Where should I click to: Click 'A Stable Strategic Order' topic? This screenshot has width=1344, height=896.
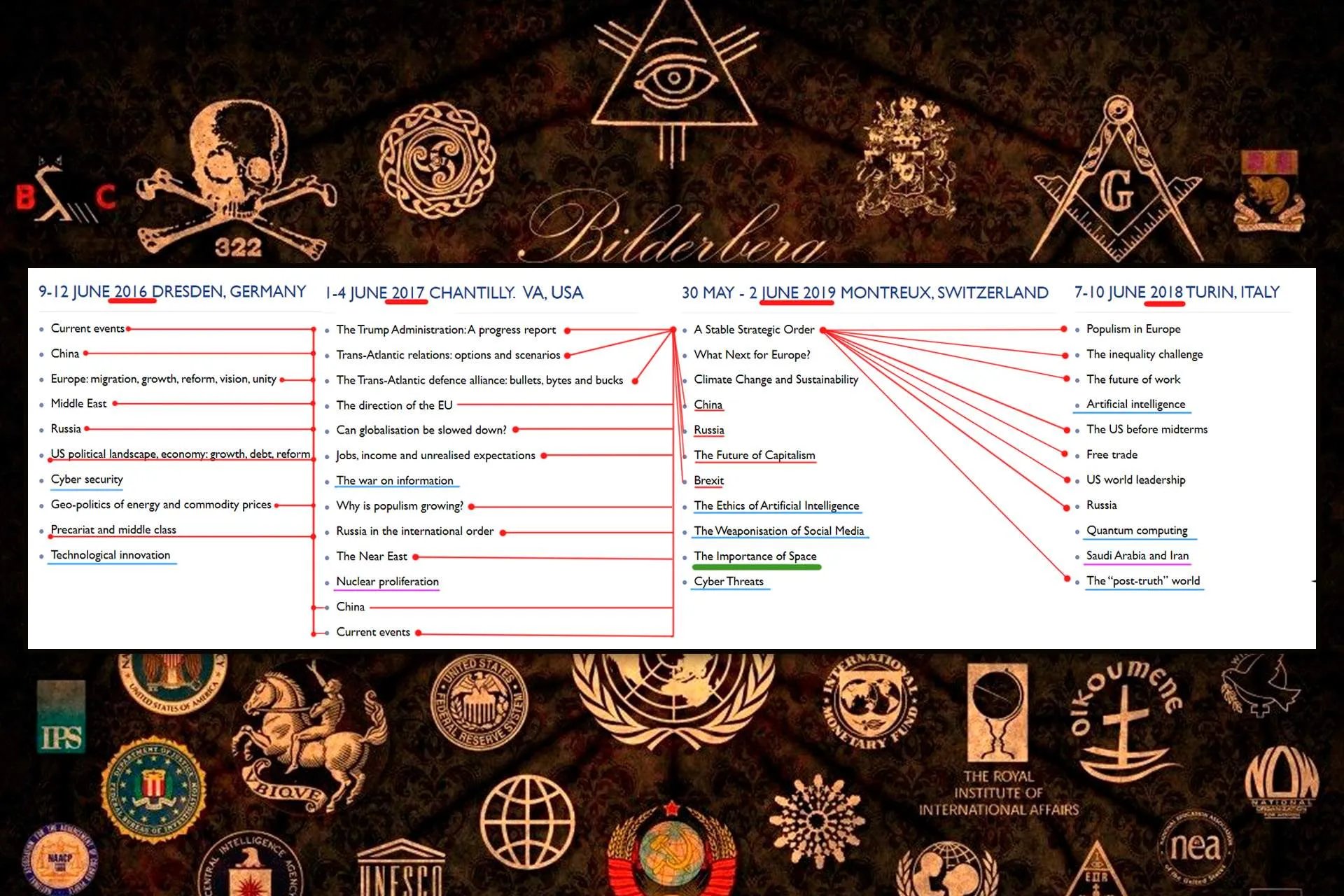point(754,330)
